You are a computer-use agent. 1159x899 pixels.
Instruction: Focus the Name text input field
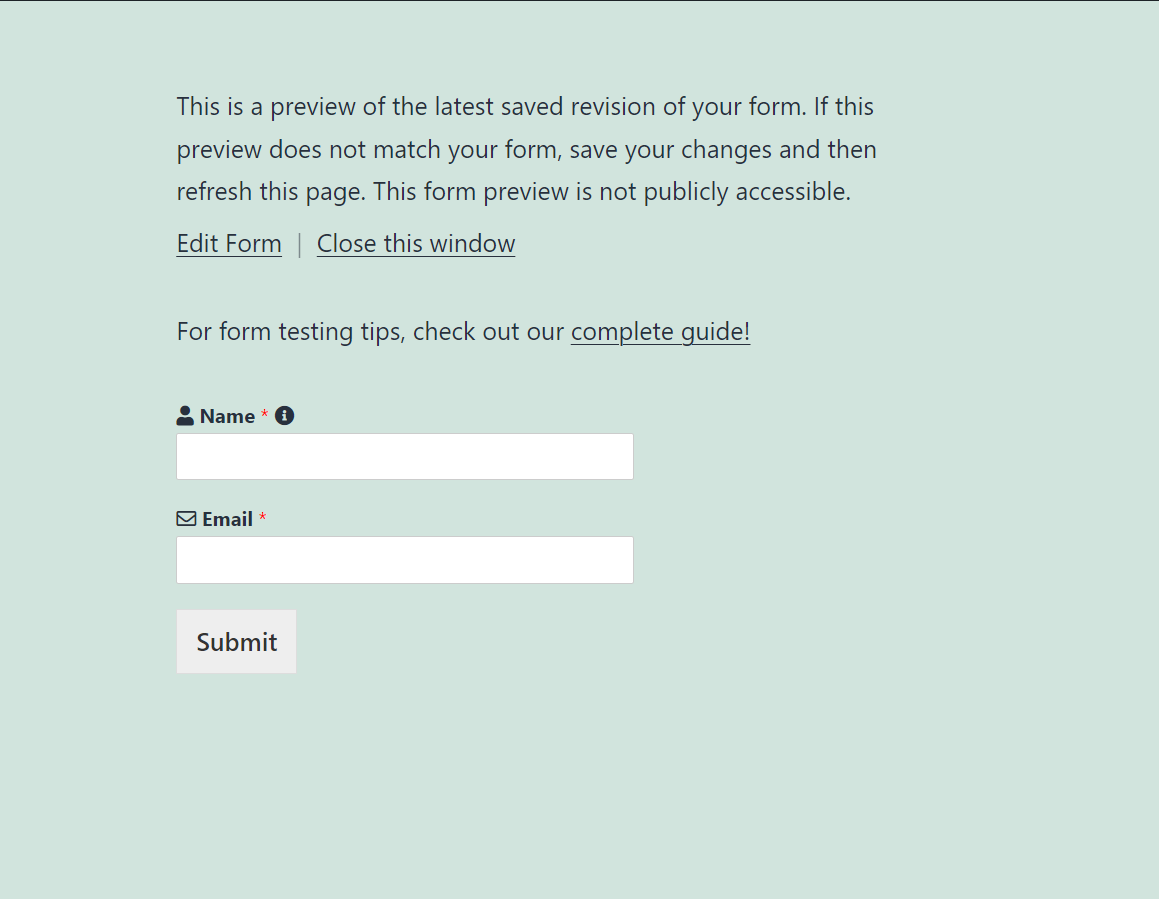click(x=405, y=456)
